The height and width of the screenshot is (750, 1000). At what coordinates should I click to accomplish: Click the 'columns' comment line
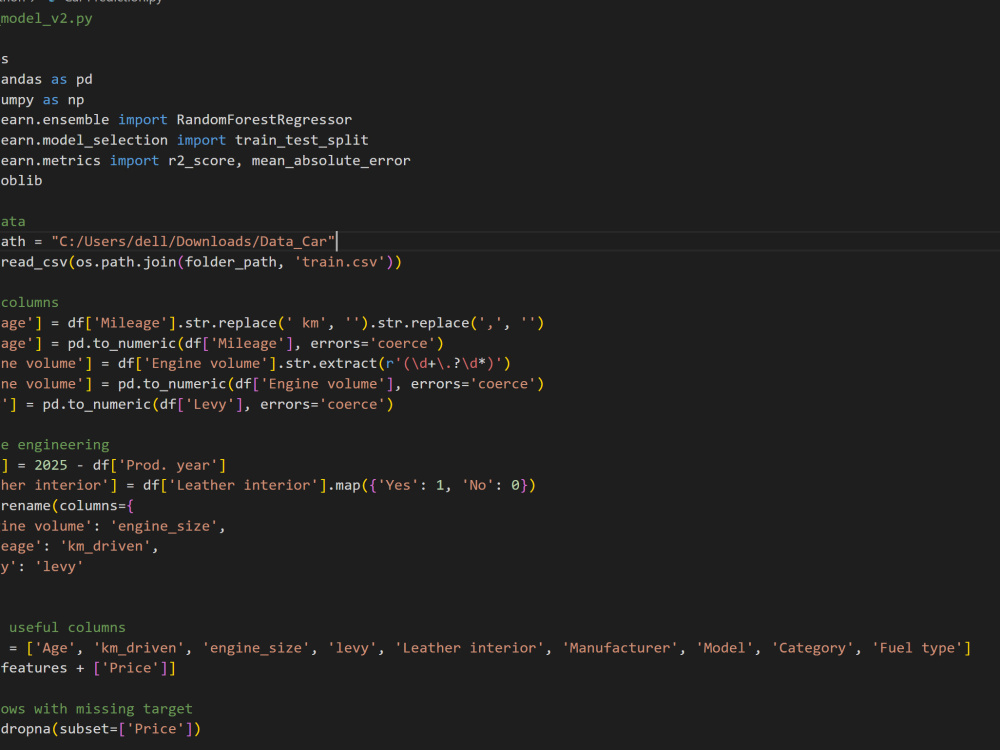(x=29, y=302)
